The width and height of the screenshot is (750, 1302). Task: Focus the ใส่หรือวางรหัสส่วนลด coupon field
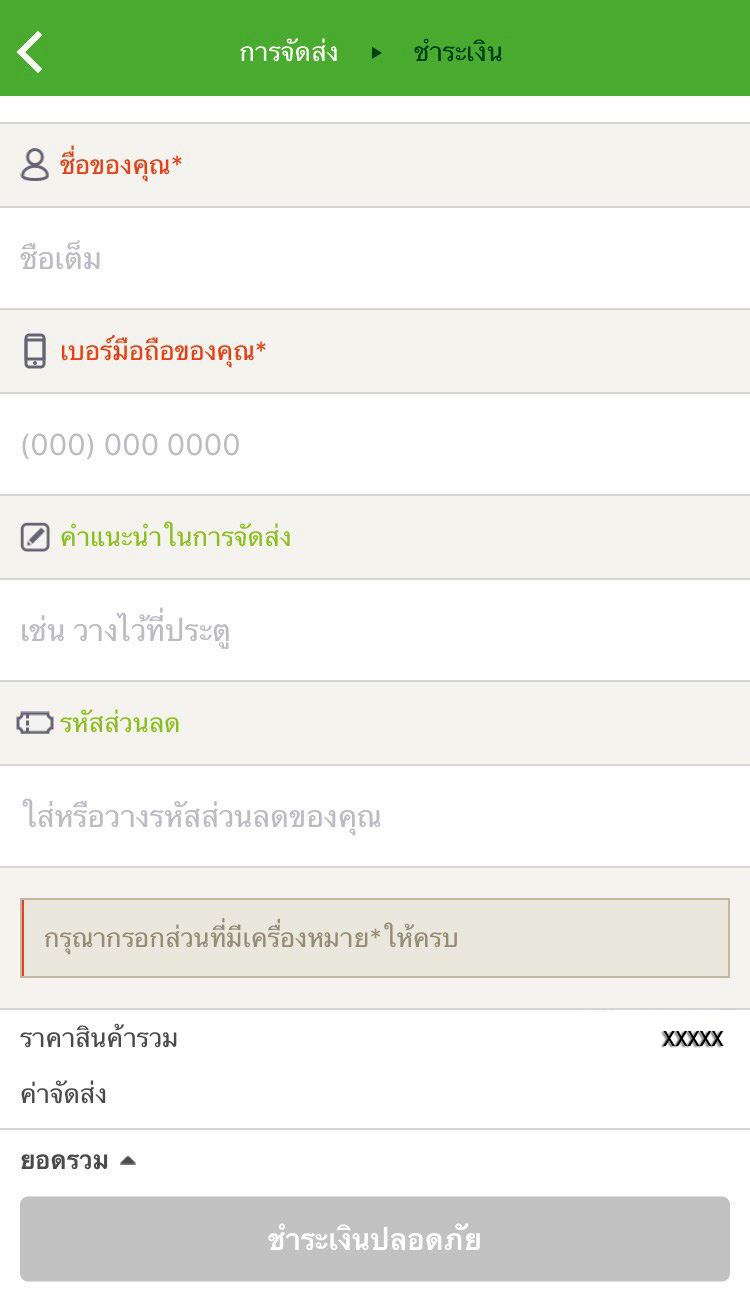(x=375, y=817)
